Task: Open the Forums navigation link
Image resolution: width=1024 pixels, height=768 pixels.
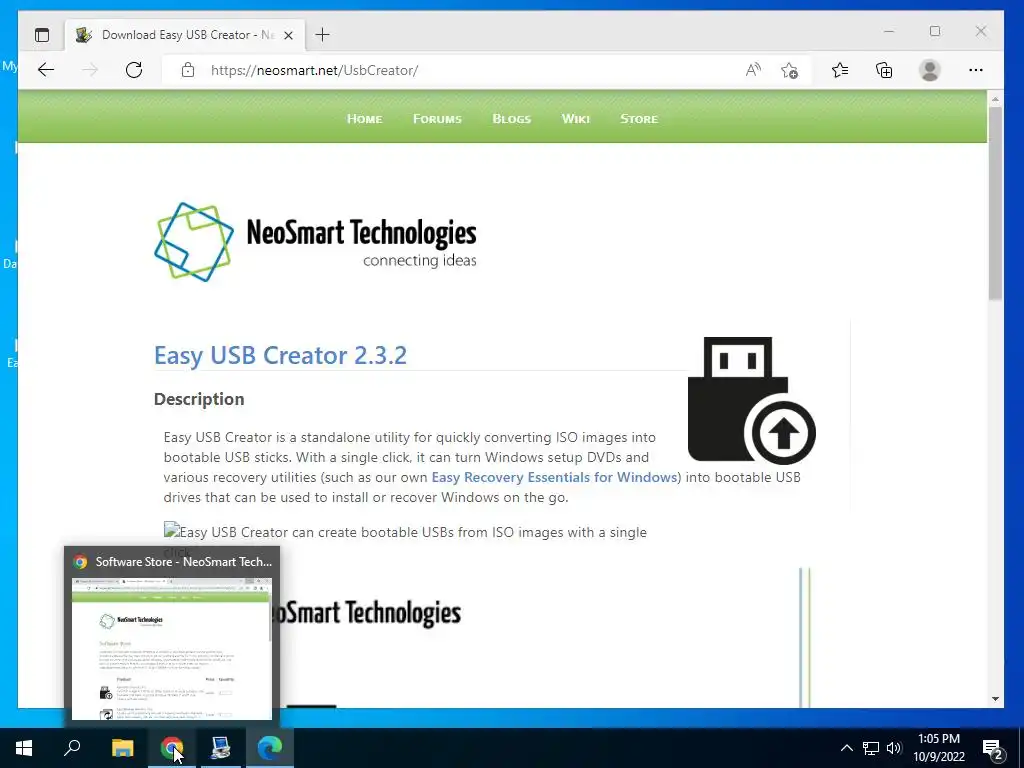Action: click(437, 119)
